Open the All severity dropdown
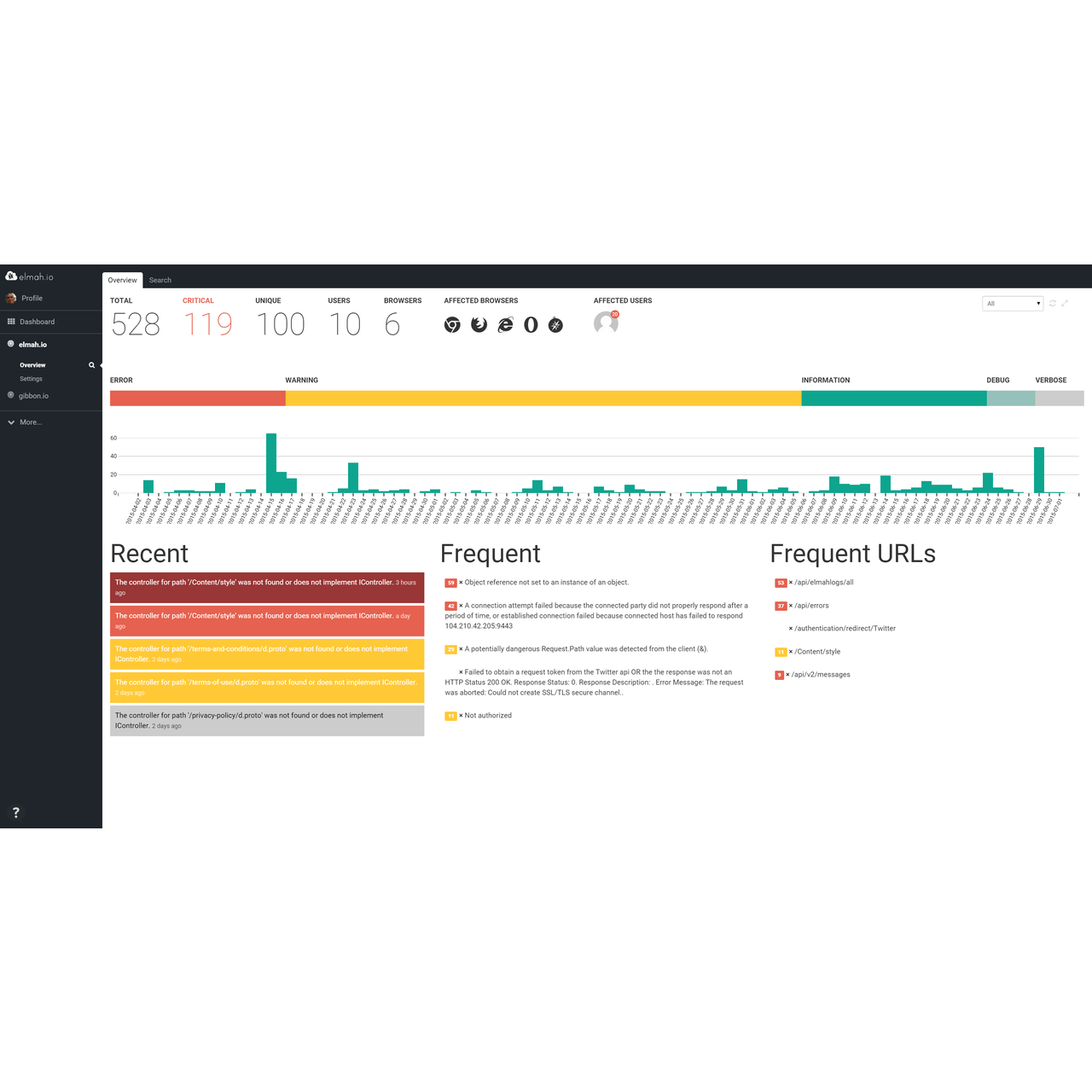 pos(1012,303)
